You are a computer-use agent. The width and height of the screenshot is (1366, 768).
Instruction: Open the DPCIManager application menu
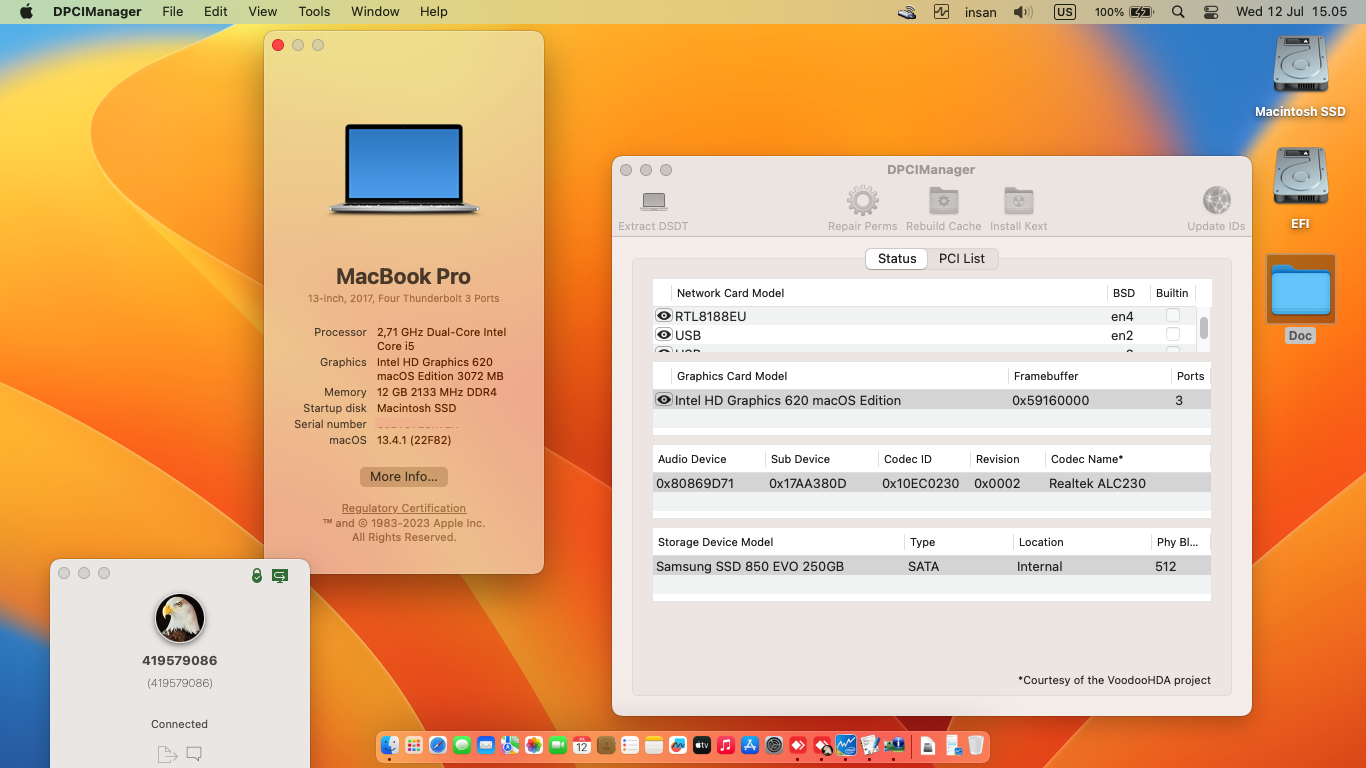(97, 12)
